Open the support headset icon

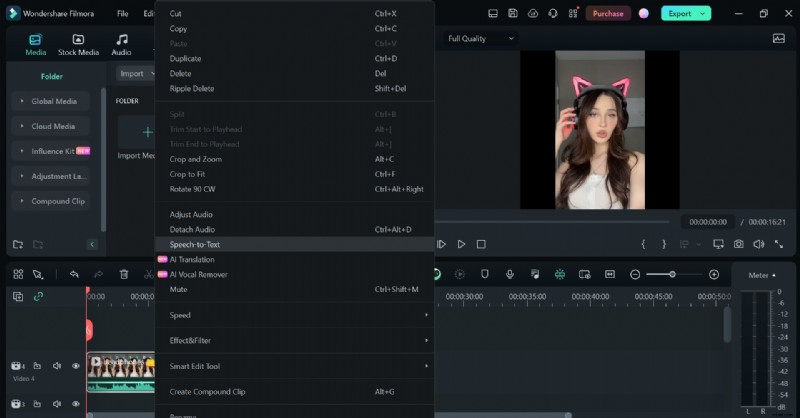pyautogui.click(x=553, y=14)
